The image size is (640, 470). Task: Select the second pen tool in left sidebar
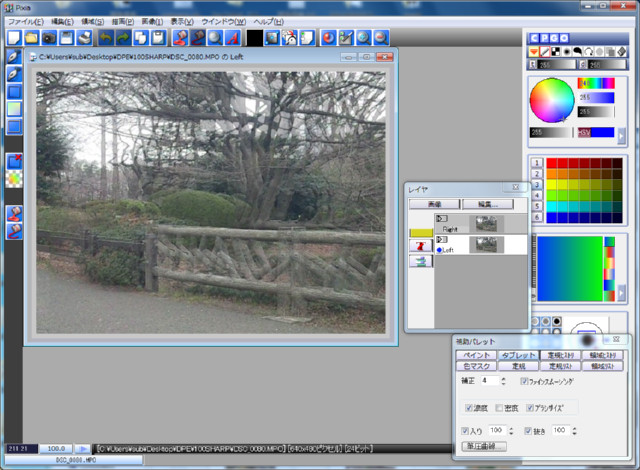coord(14,74)
